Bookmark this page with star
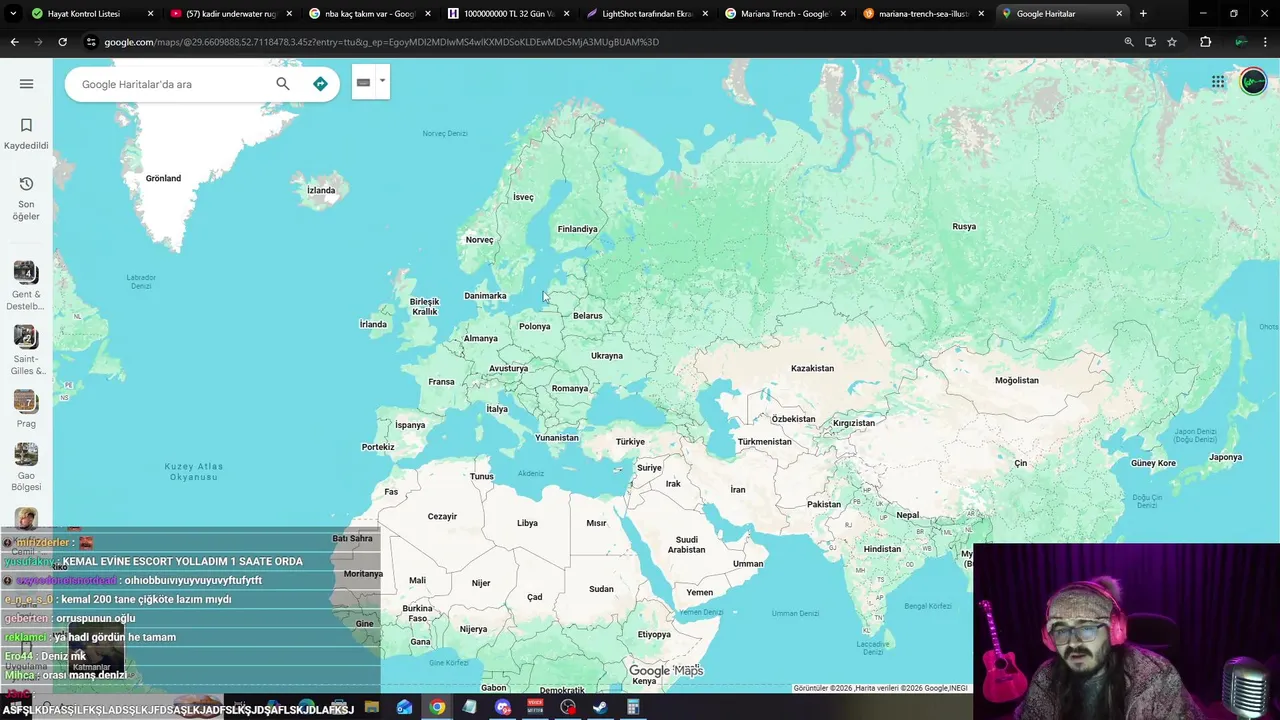Image resolution: width=1280 pixels, height=720 pixels. point(1172,42)
